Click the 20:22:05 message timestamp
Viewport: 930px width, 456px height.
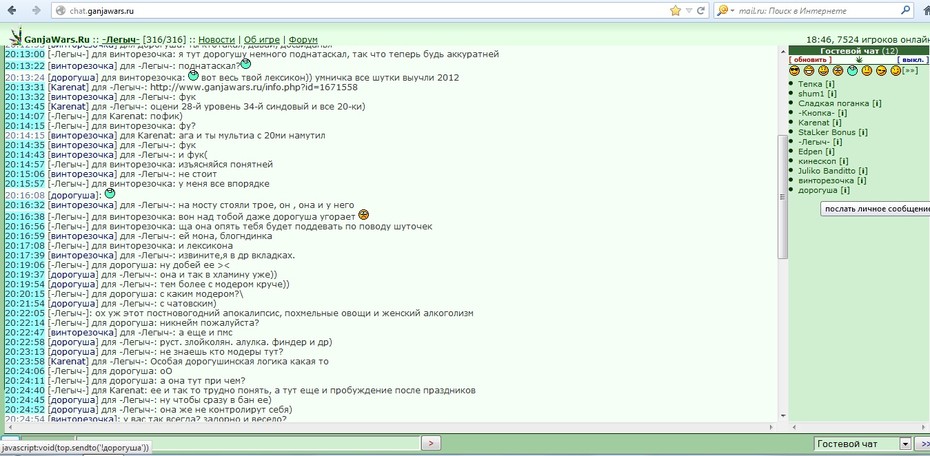pos(24,313)
